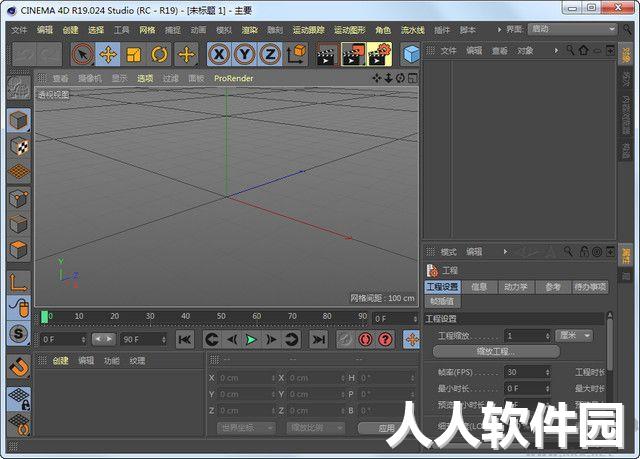The width and height of the screenshot is (640, 459).
Task: Toggle the Z axis lock
Action: pos(270,54)
